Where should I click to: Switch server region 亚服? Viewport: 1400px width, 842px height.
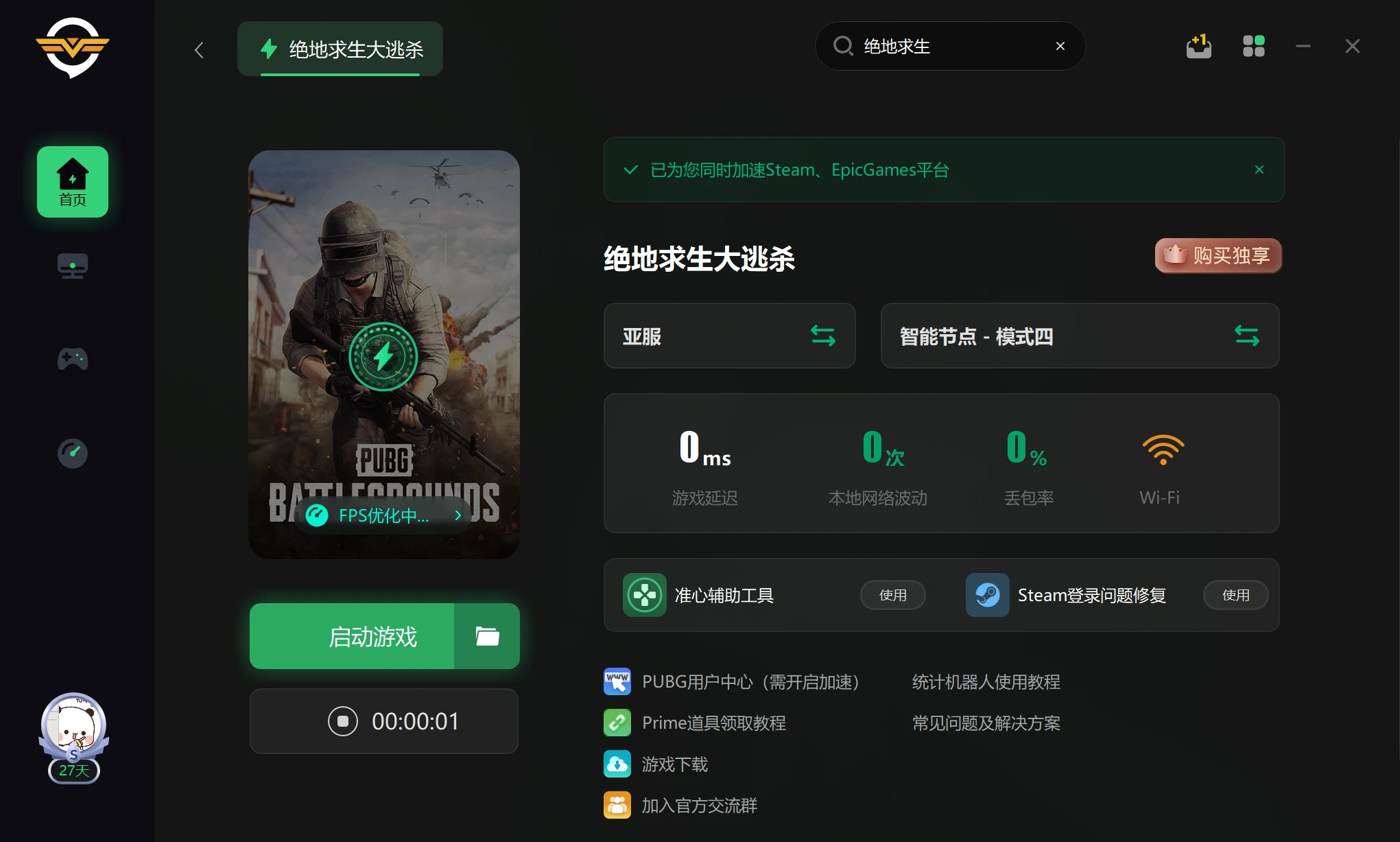click(730, 336)
